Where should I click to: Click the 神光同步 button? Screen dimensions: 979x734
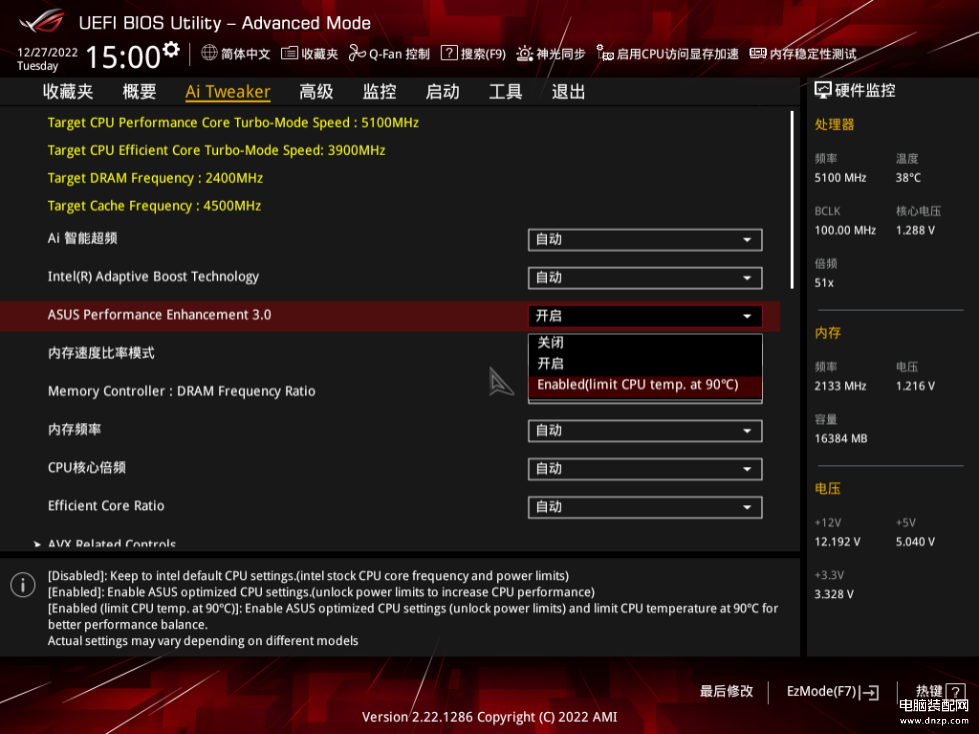tap(551, 54)
